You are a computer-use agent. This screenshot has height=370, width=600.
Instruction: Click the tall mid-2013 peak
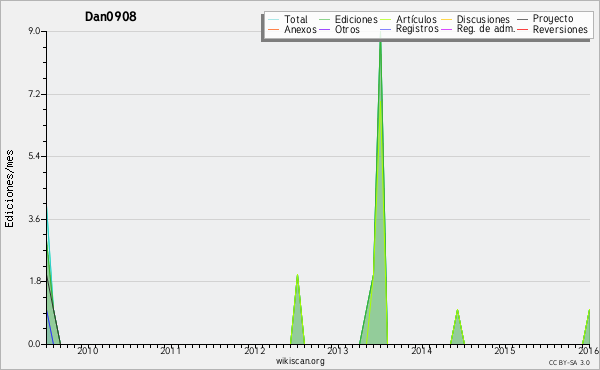[x=380, y=191]
